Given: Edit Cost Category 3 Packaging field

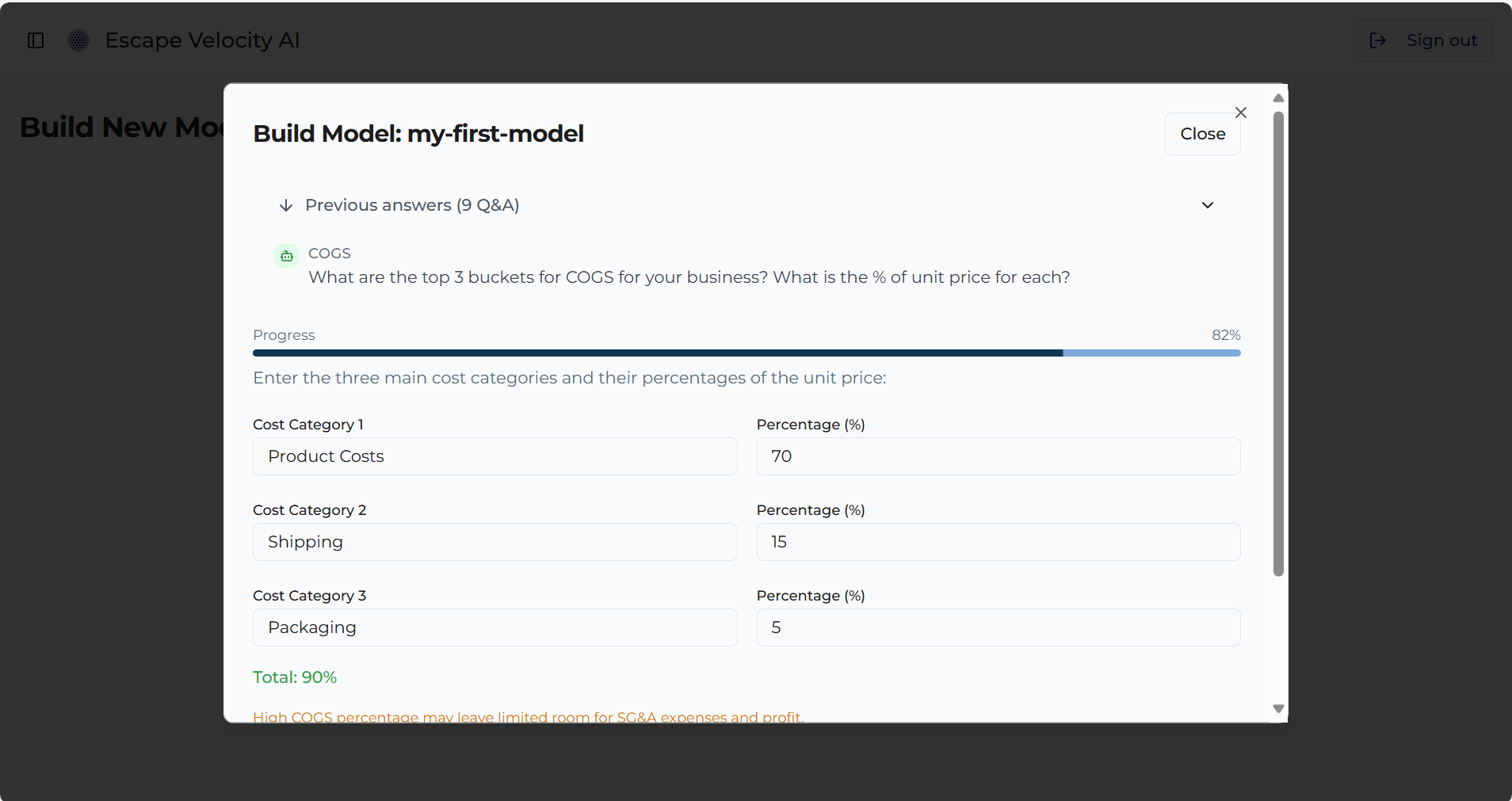Looking at the screenshot, I should (x=494, y=627).
